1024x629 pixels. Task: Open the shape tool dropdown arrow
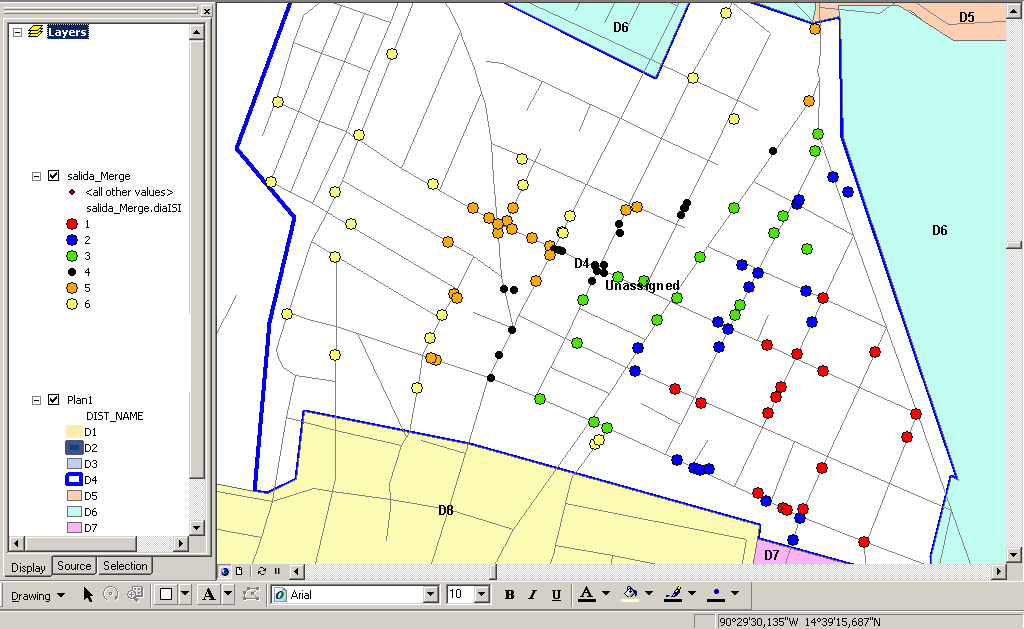tap(185, 594)
